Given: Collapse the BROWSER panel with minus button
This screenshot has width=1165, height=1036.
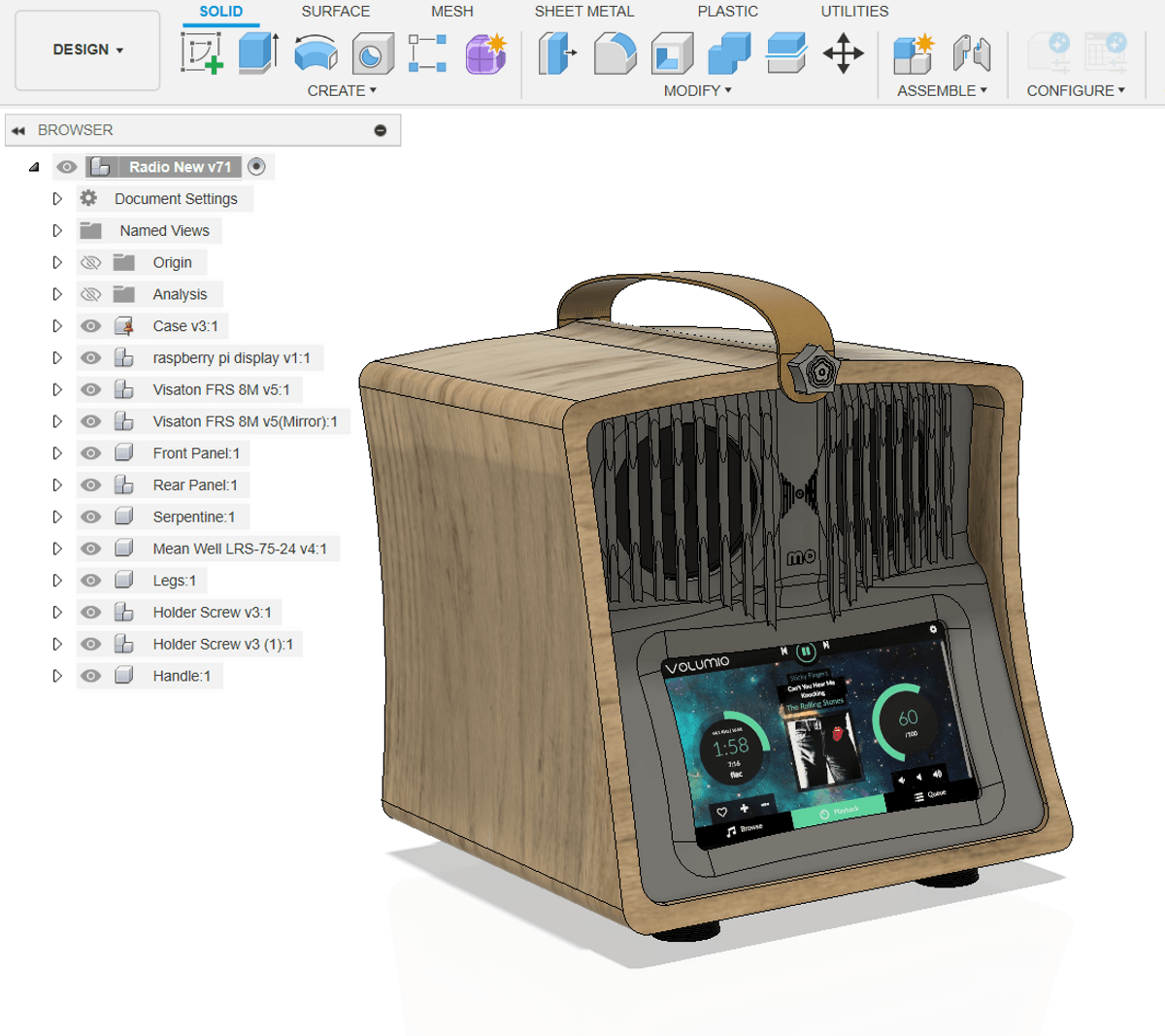Looking at the screenshot, I should (x=381, y=130).
